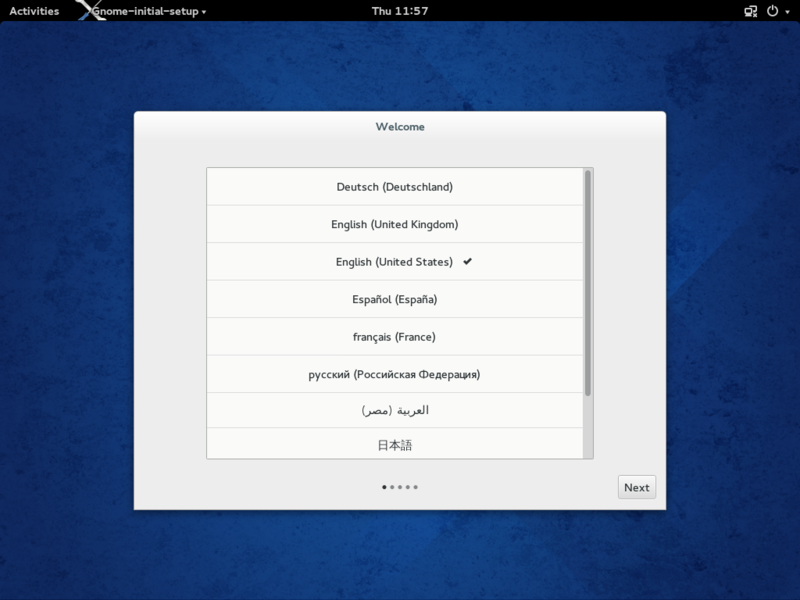Choose русский (Российская Федерация)
Screen dimensions: 800x600
pyautogui.click(x=394, y=374)
